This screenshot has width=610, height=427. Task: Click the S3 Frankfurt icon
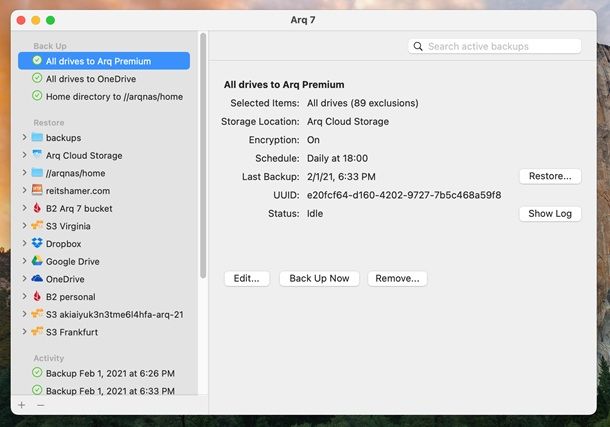click(x=37, y=332)
